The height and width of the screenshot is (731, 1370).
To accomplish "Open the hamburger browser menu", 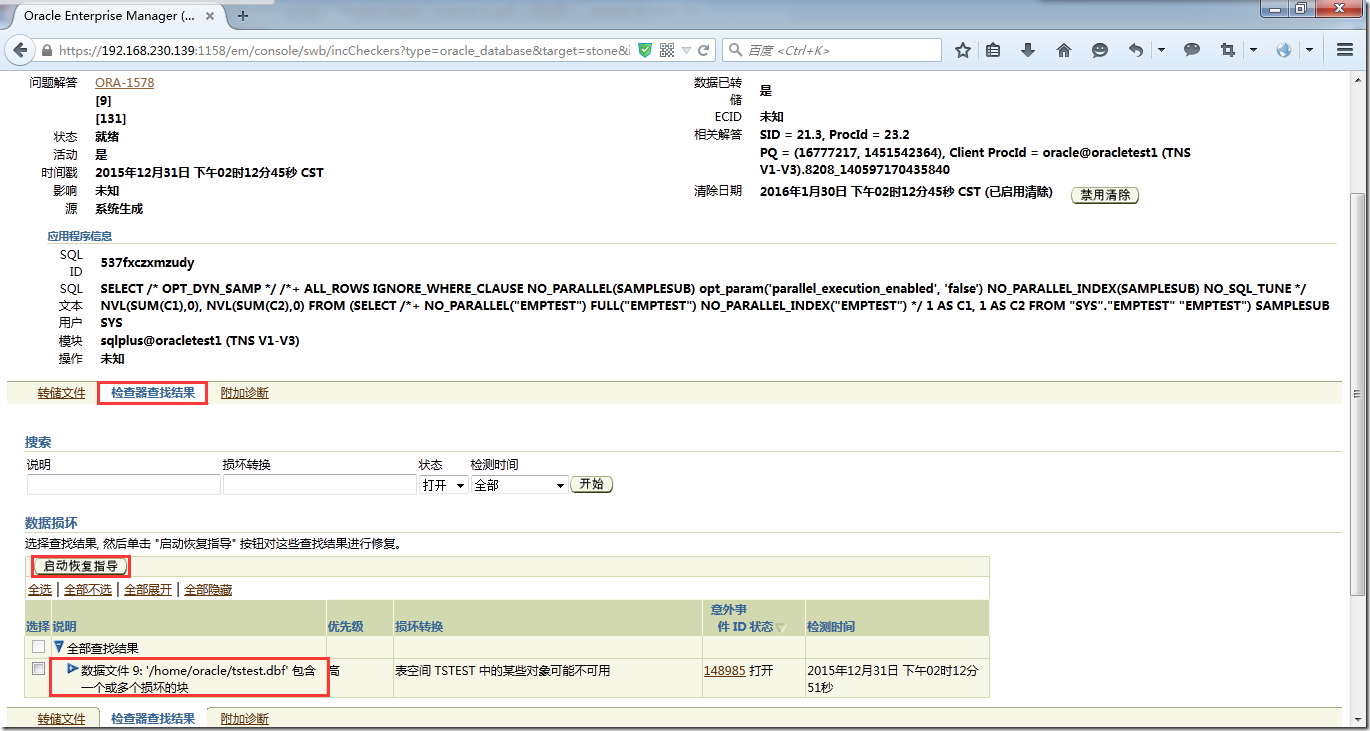I will (1345, 50).
